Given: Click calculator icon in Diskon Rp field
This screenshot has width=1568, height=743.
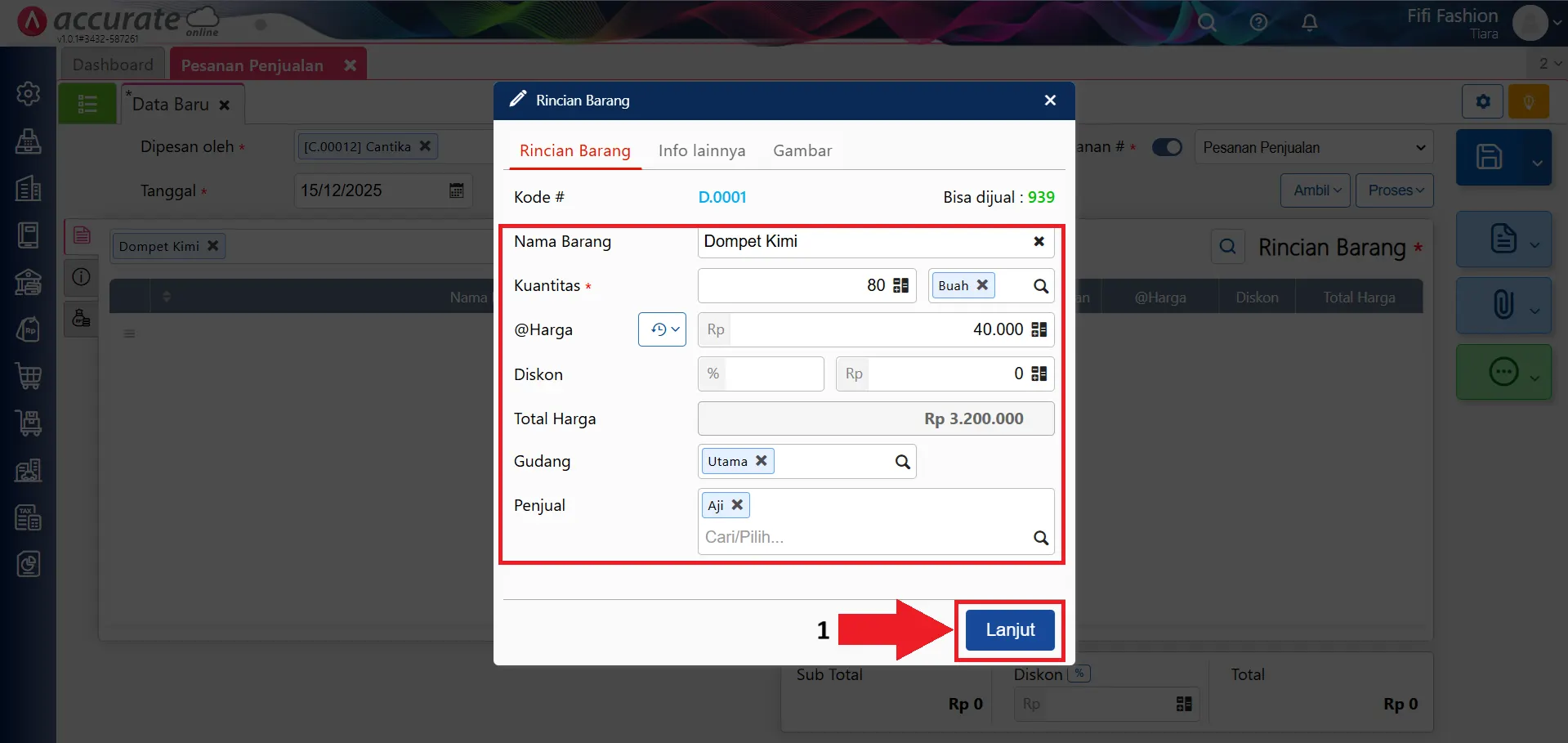Looking at the screenshot, I should tap(1039, 374).
